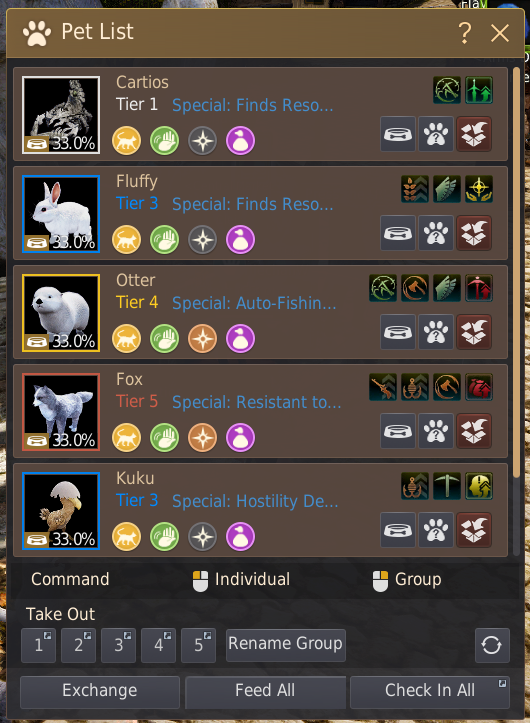This screenshot has height=723, width=530.
Task: Check in Otter with red box icon
Action: pos(474,332)
